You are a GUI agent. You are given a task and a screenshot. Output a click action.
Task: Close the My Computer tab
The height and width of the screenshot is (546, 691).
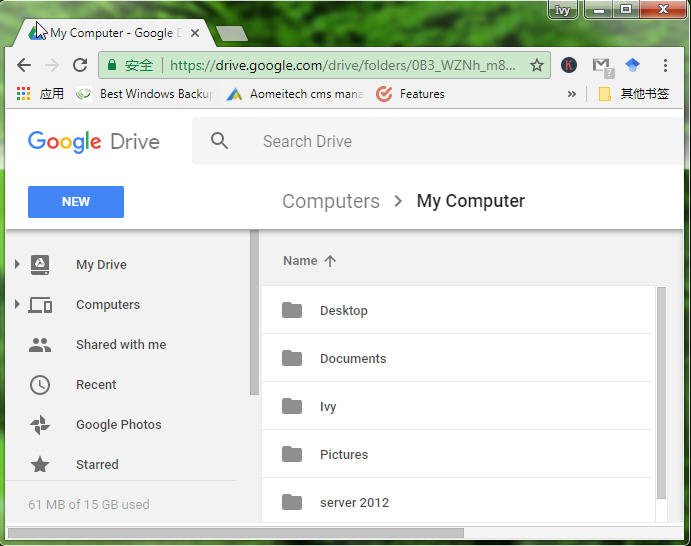click(195, 33)
